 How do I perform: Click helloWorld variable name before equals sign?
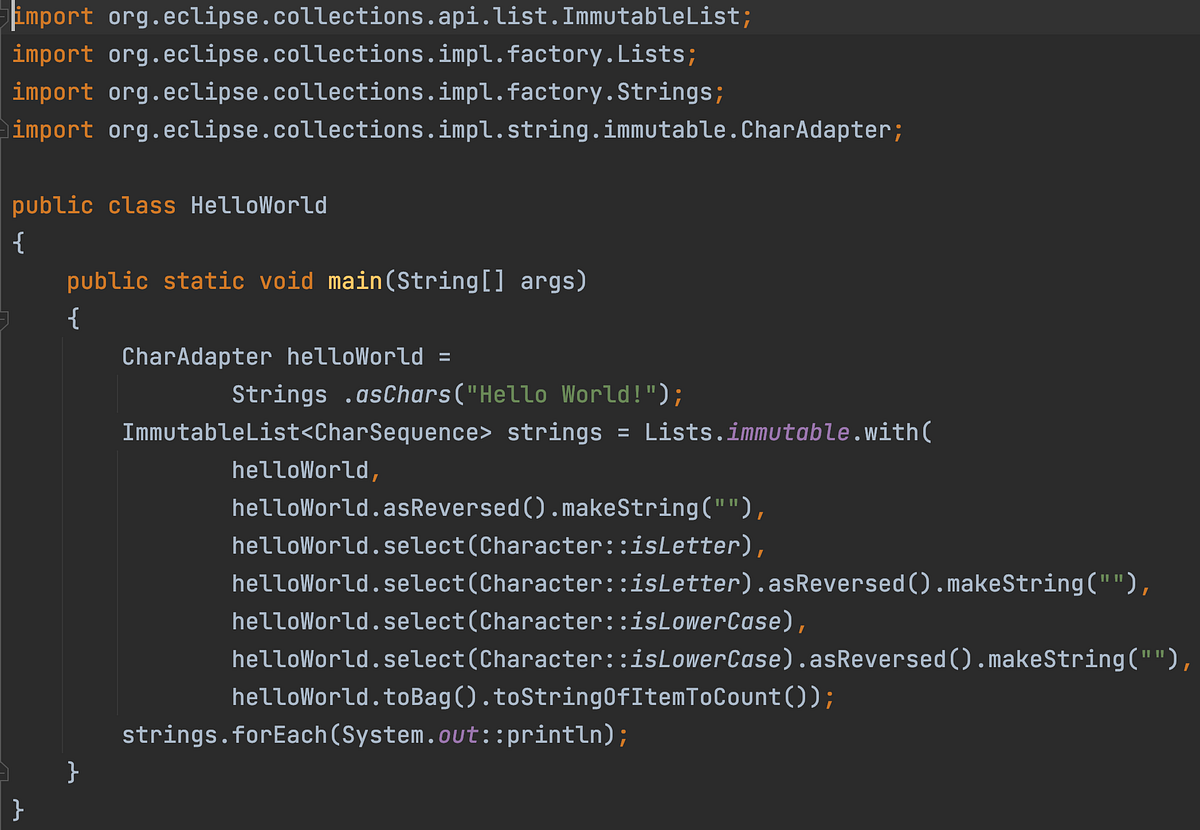click(x=355, y=357)
